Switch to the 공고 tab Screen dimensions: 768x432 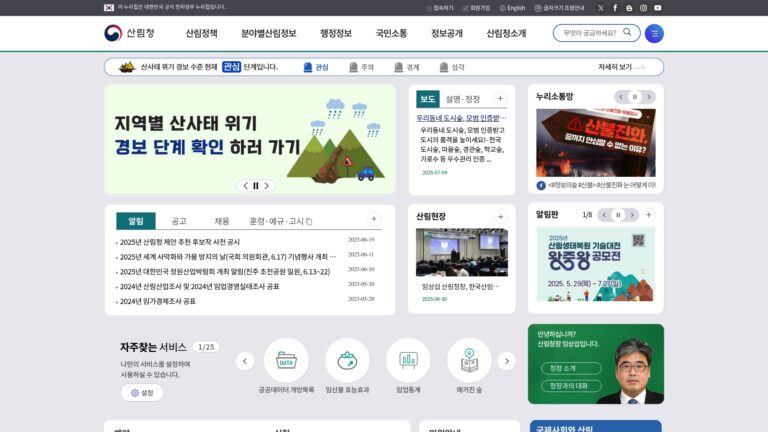click(179, 221)
